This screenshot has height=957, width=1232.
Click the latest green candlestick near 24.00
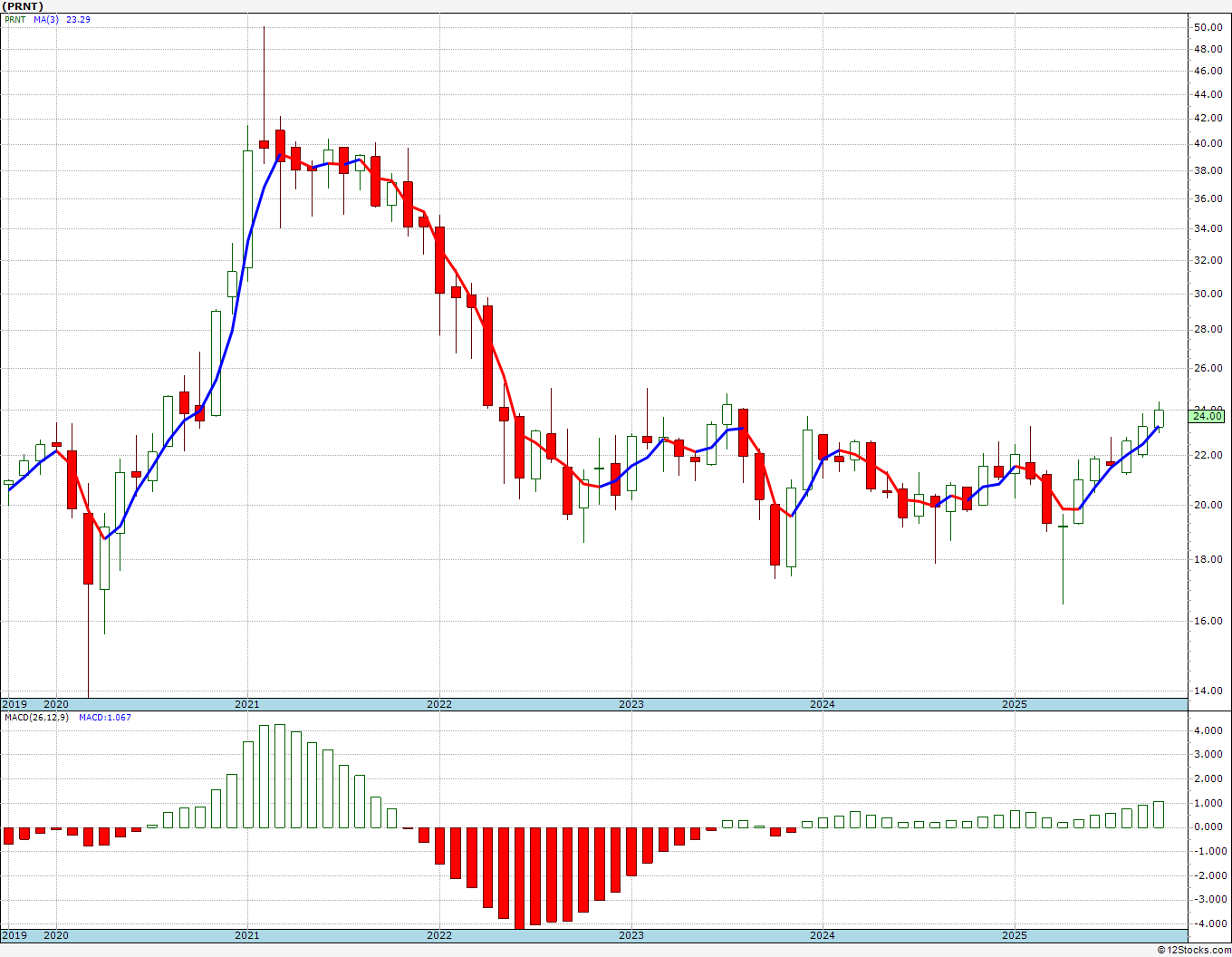1159,418
